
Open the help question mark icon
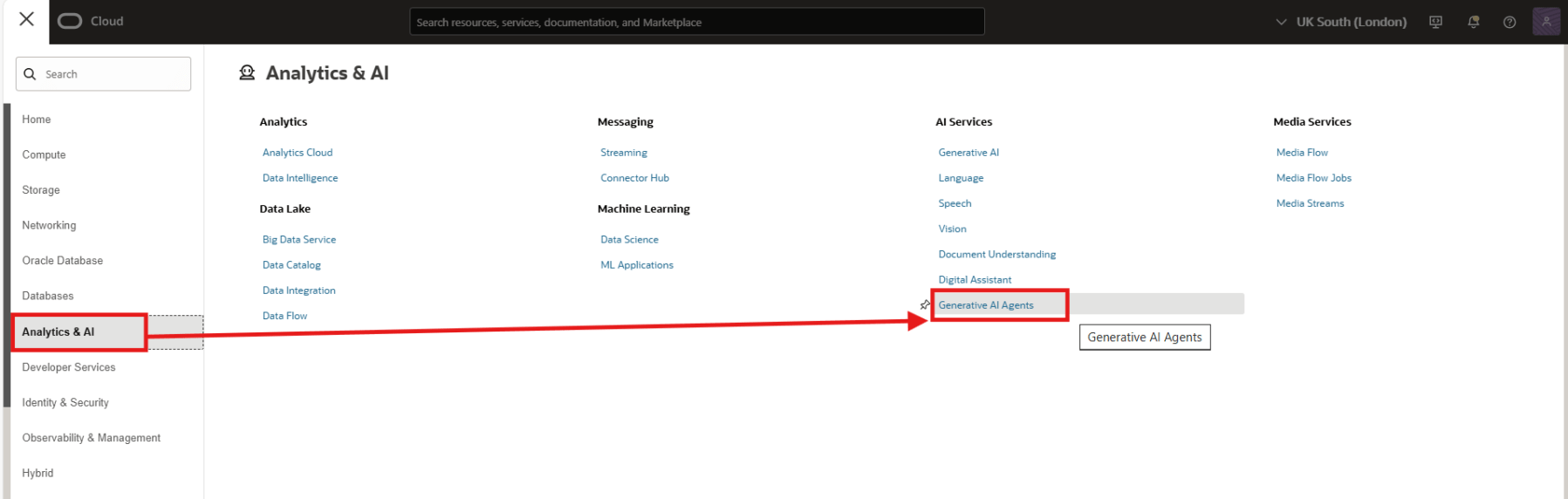click(1510, 22)
